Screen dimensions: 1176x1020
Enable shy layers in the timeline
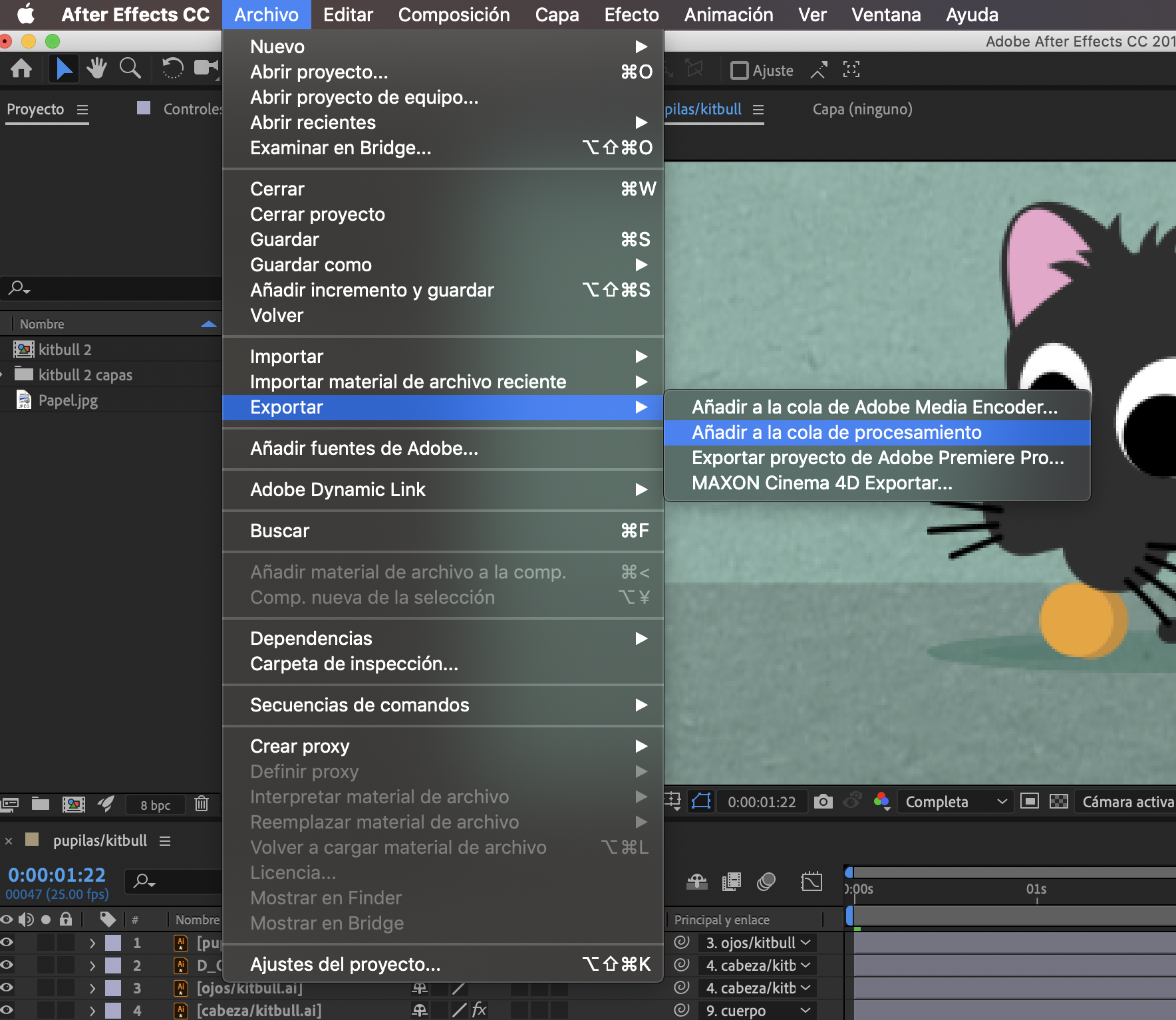tap(697, 882)
